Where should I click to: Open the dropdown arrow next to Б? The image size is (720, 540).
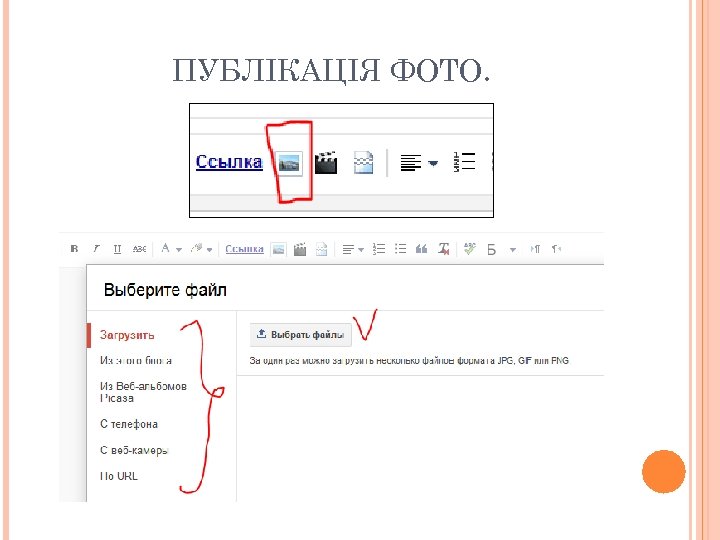pos(513,250)
